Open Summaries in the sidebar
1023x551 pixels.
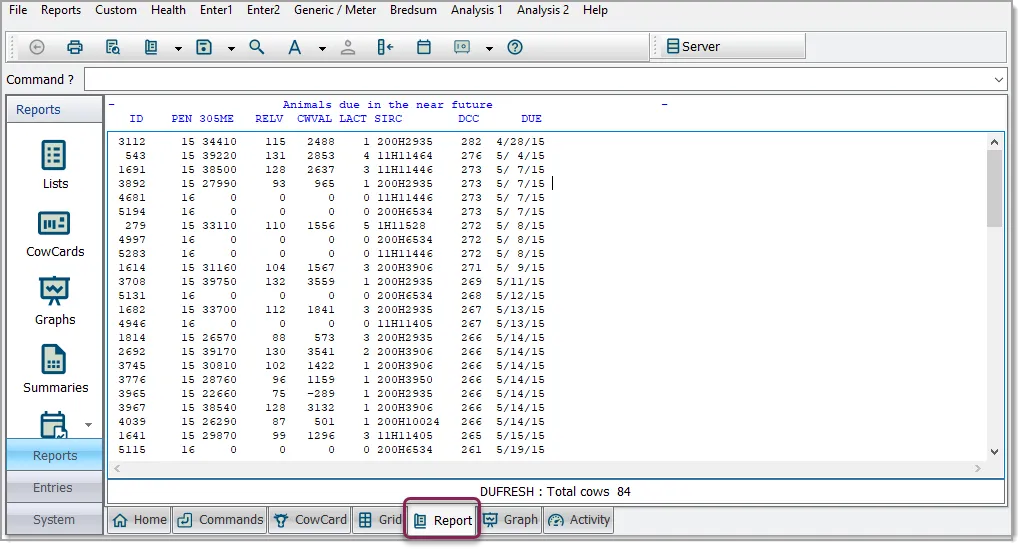pyautogui.click(x=55, y=370)
